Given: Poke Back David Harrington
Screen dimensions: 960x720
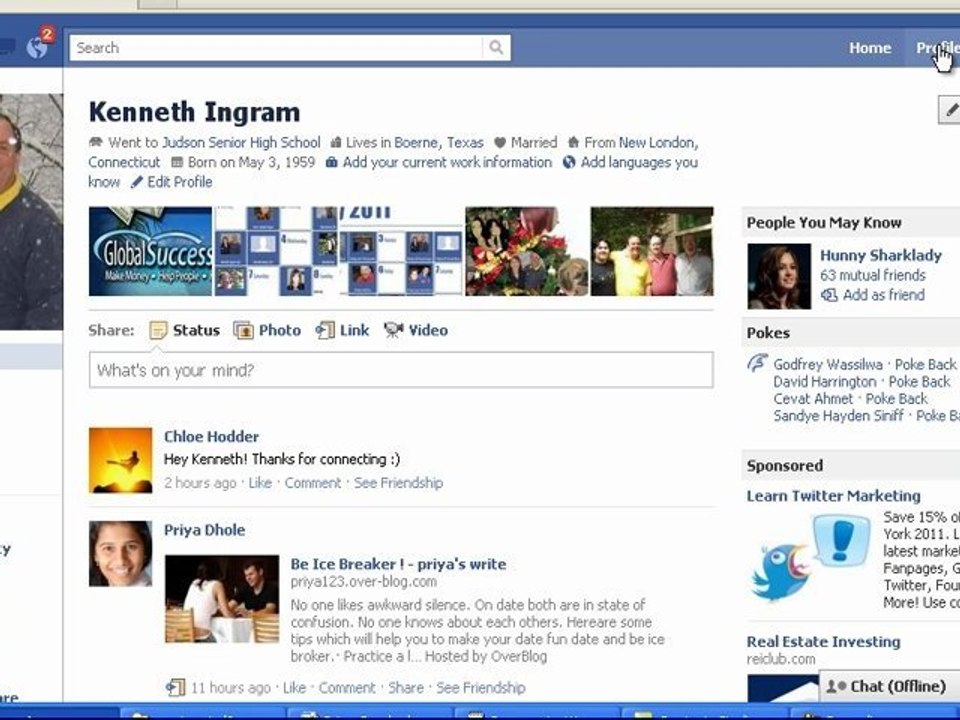Looking at the screenshot, I should (x=919, y=381).
